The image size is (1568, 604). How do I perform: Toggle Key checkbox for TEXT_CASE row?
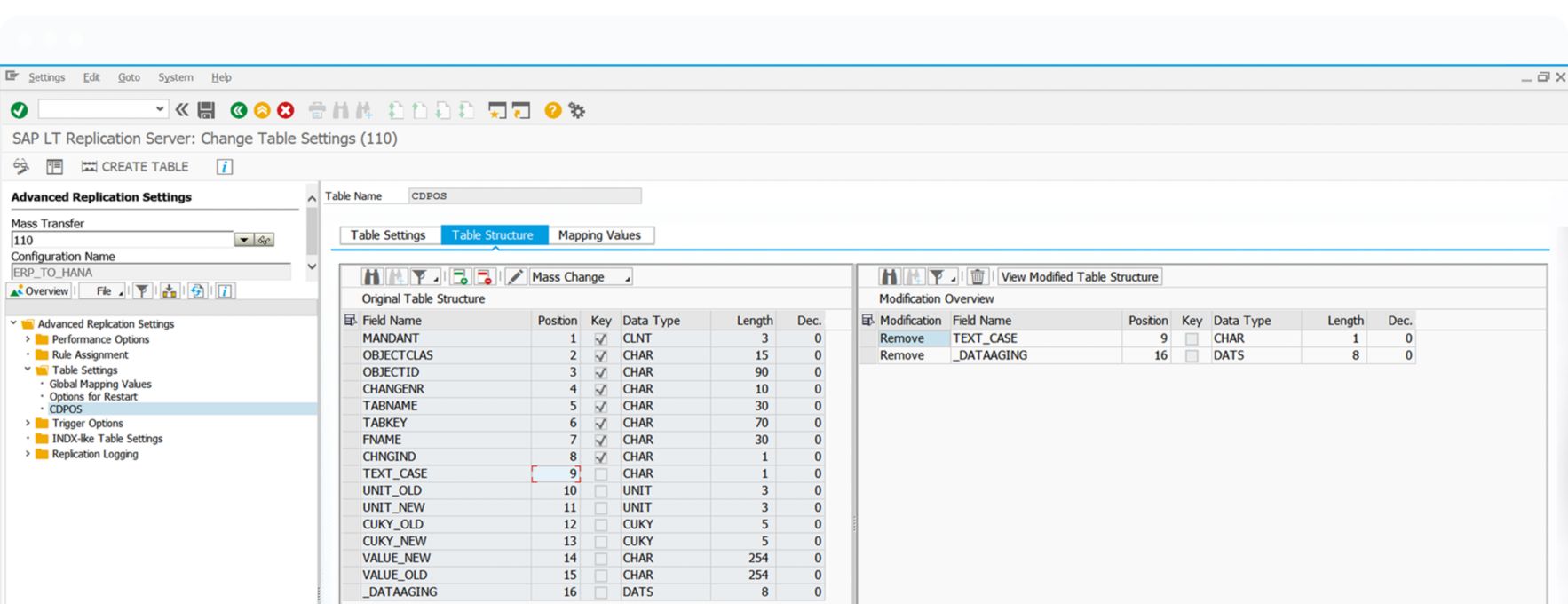tap(601, 474)
